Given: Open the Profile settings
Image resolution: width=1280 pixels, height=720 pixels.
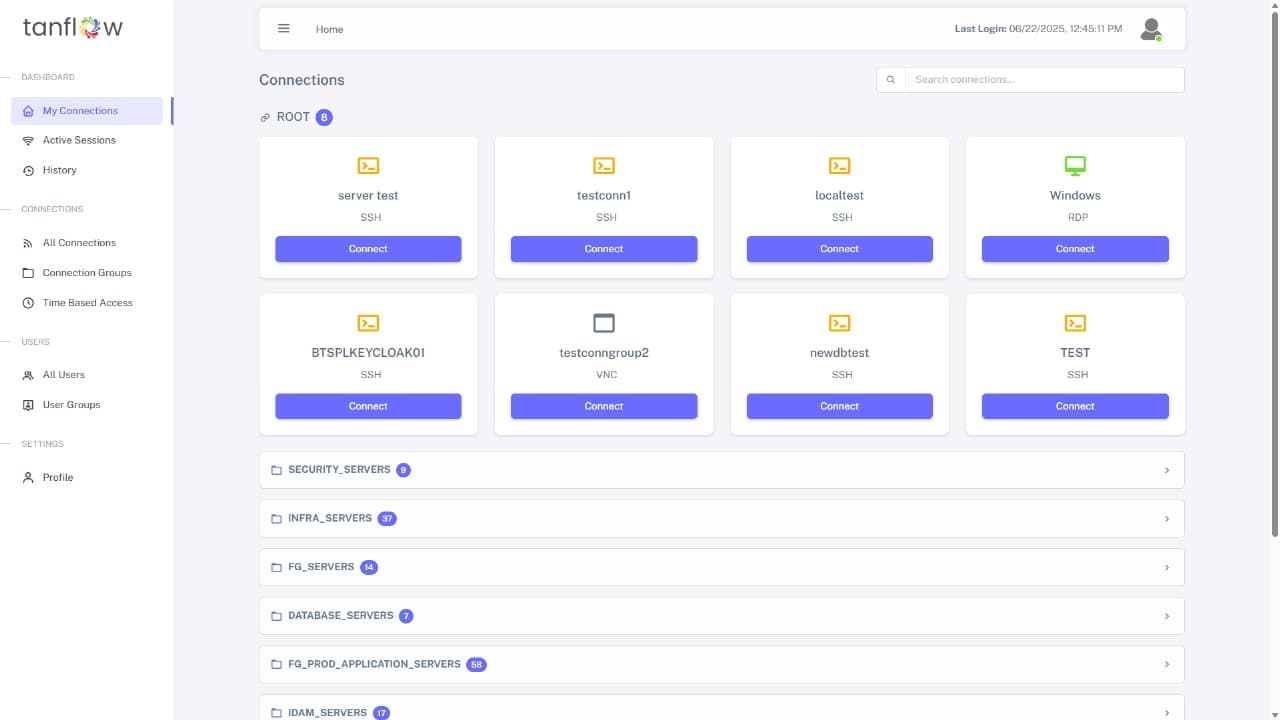Looking at the screenshot, I should pos(87,478).
